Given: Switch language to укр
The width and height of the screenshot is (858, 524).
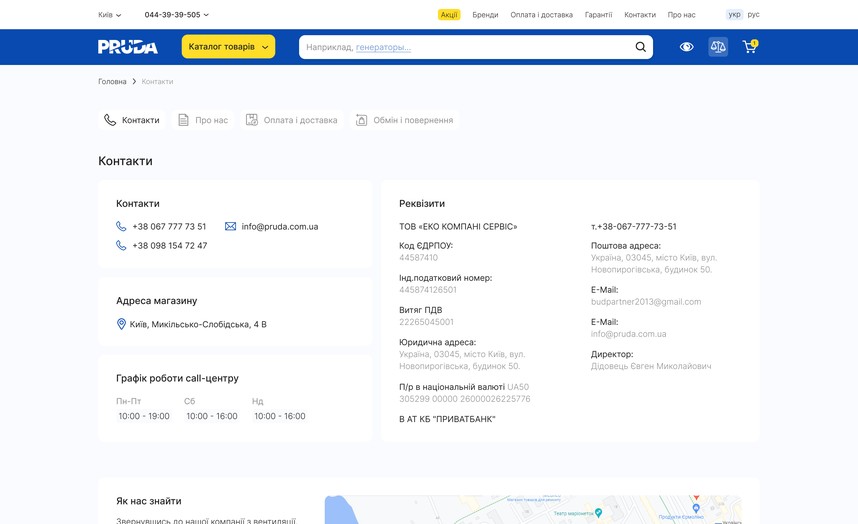Looking at the screenshot, I should pos(734,15).
